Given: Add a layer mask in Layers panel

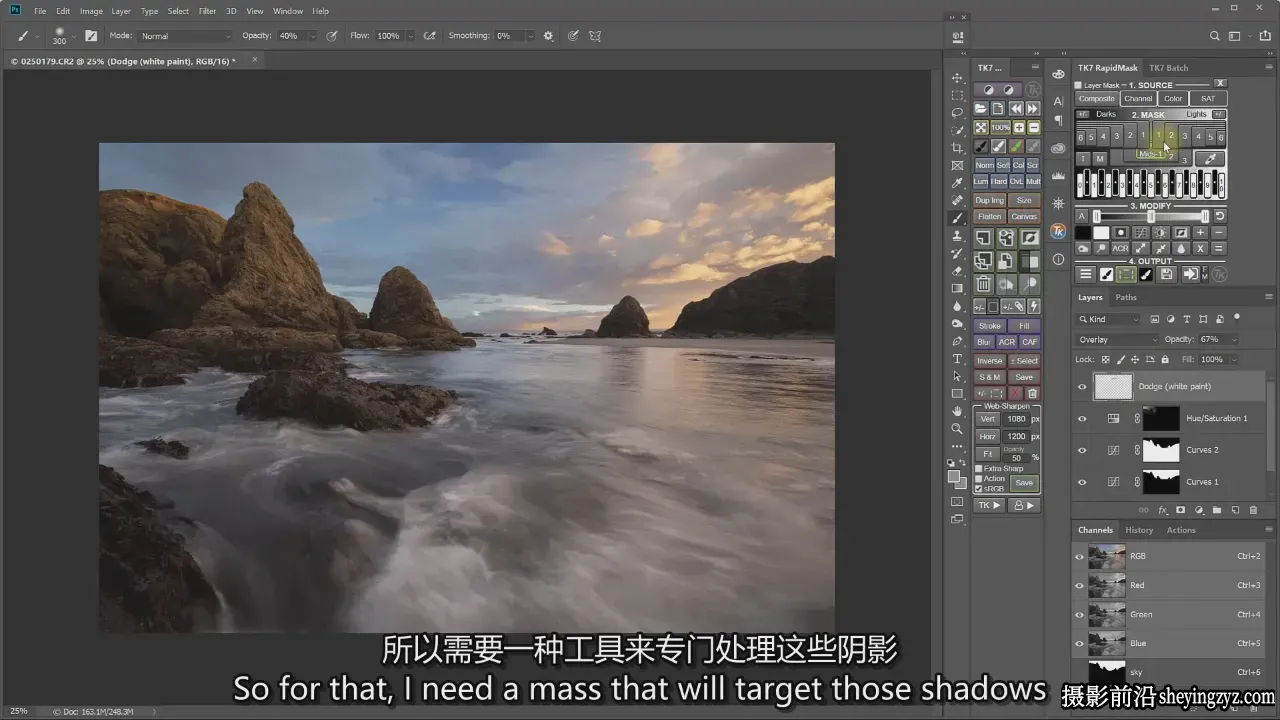Looking at the screenshot, I should [1180, 510].
